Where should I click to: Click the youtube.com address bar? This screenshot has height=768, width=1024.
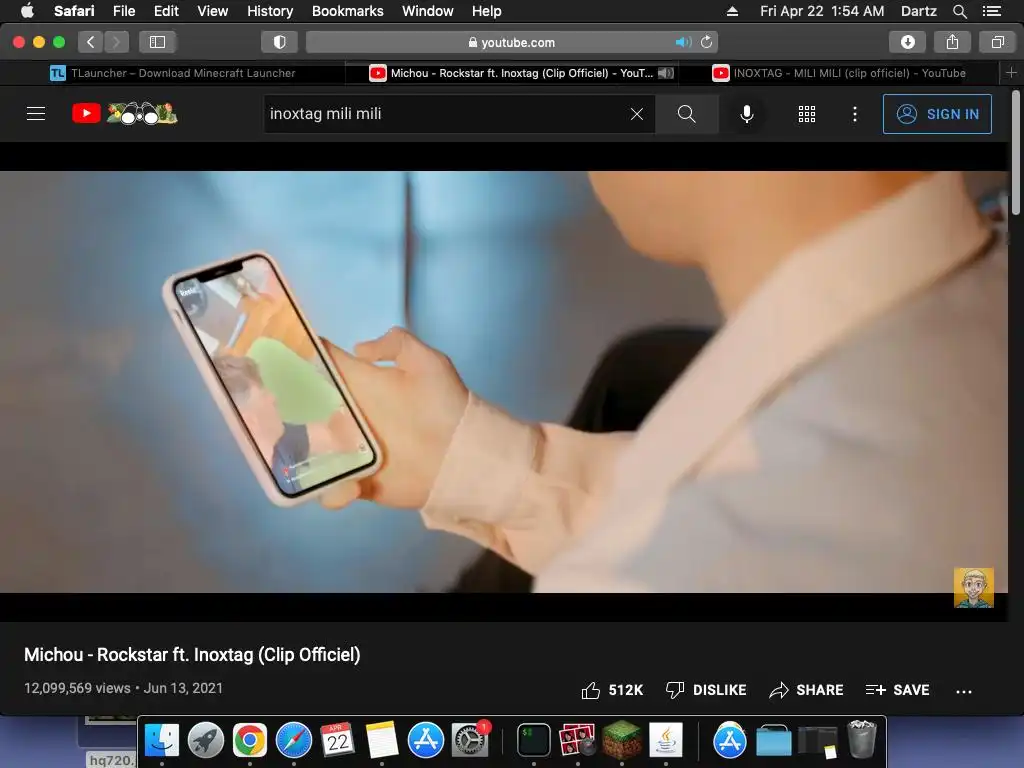(512, 42)
